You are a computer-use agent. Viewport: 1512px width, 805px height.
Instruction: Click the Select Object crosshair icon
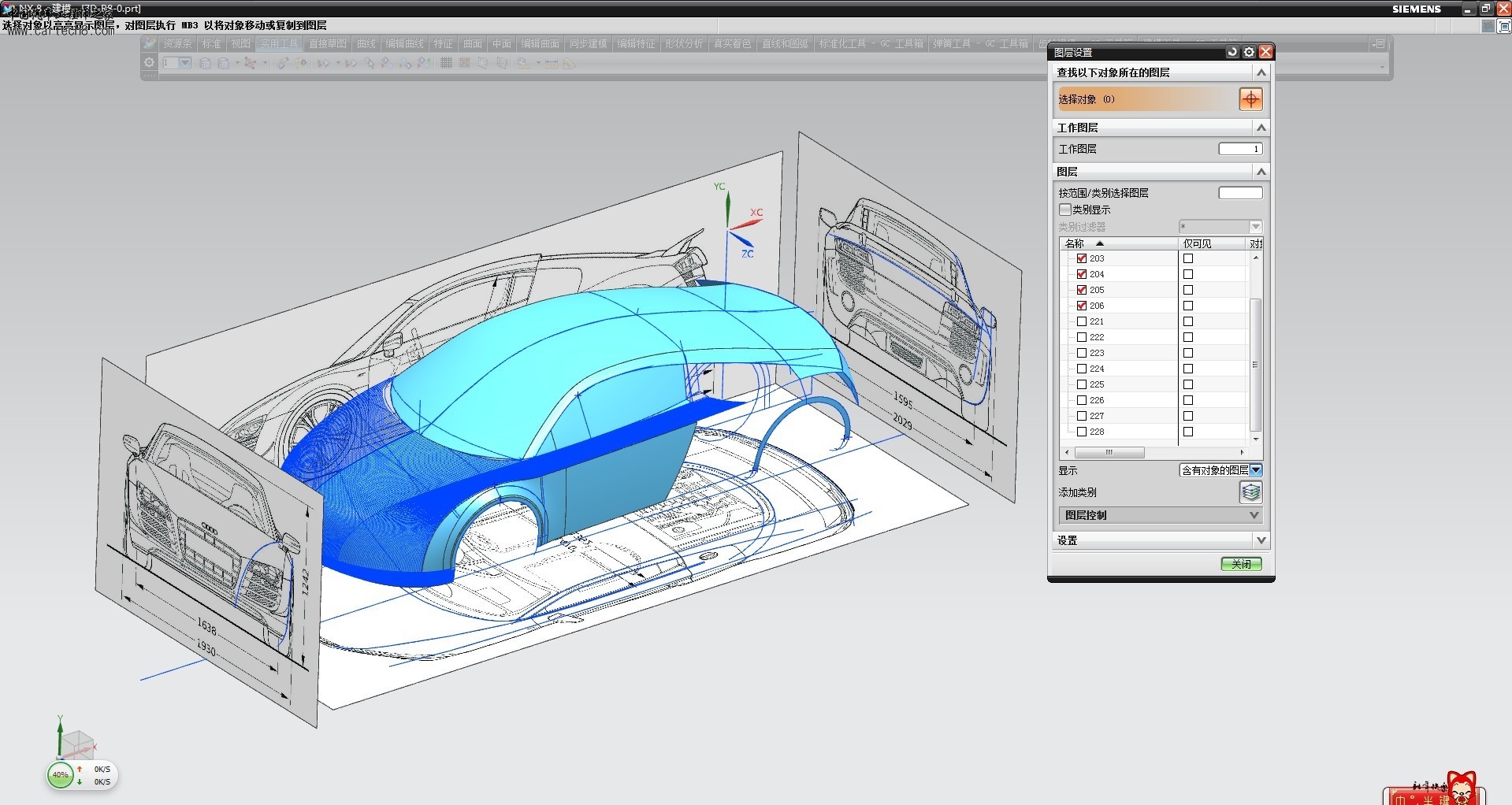pos(1250,99)
